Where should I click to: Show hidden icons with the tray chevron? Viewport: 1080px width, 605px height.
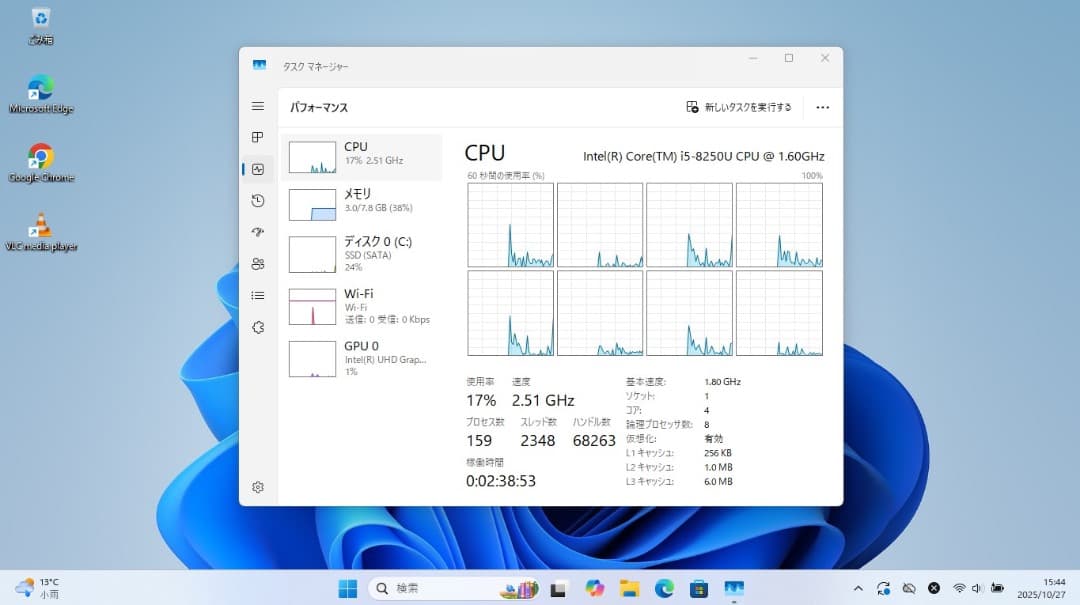858,588
